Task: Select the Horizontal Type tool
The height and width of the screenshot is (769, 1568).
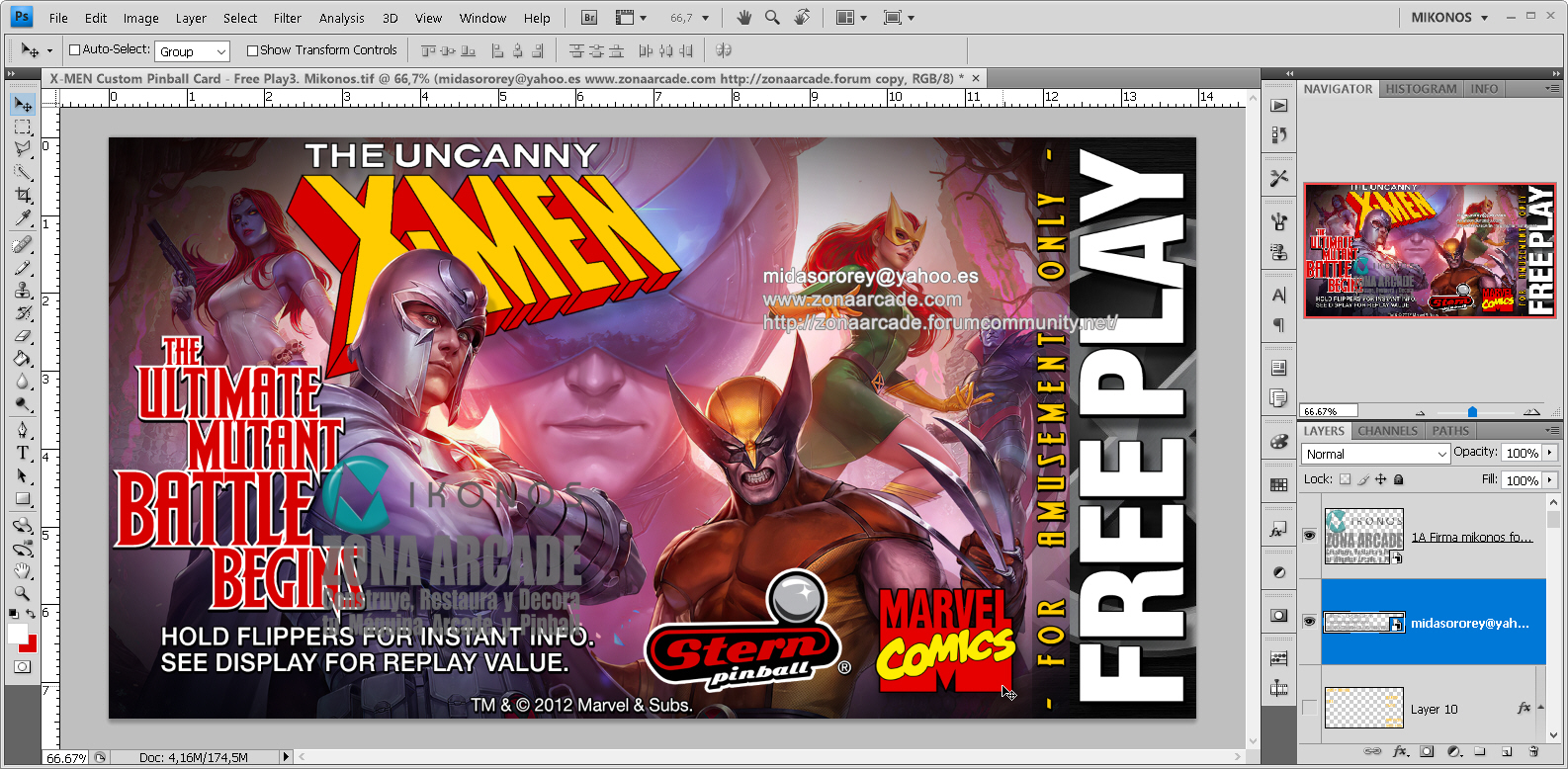Action: (x=23, y=453)
